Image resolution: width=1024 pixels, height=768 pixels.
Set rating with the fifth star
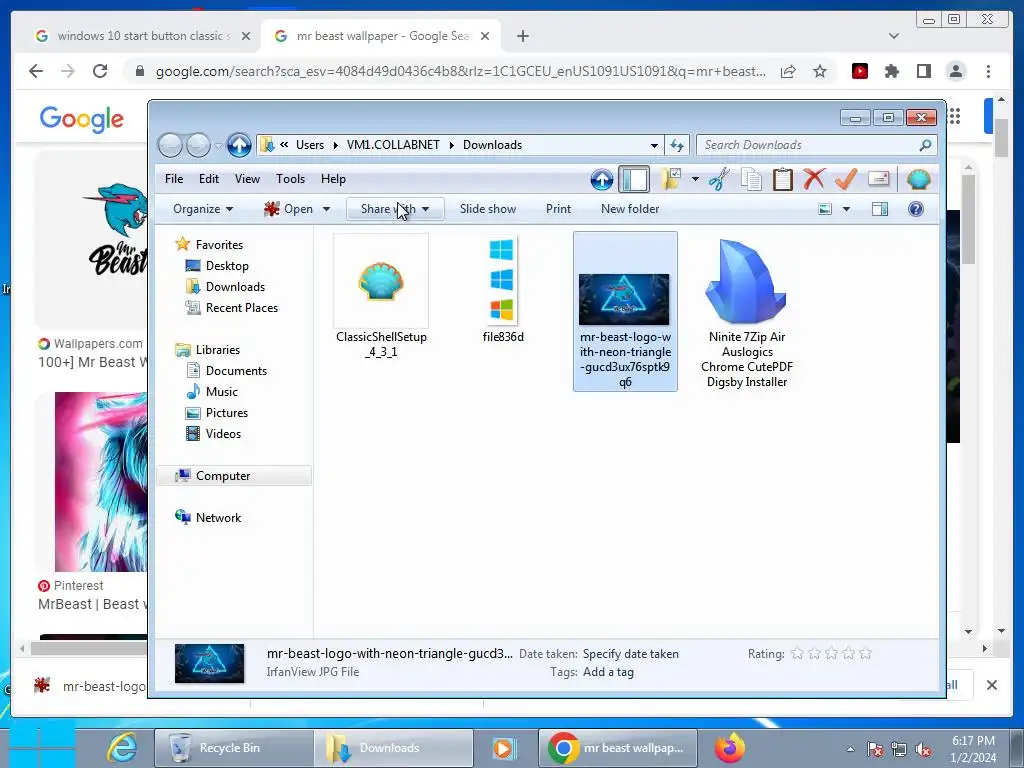pyautogui.click(x=865, y=654)
